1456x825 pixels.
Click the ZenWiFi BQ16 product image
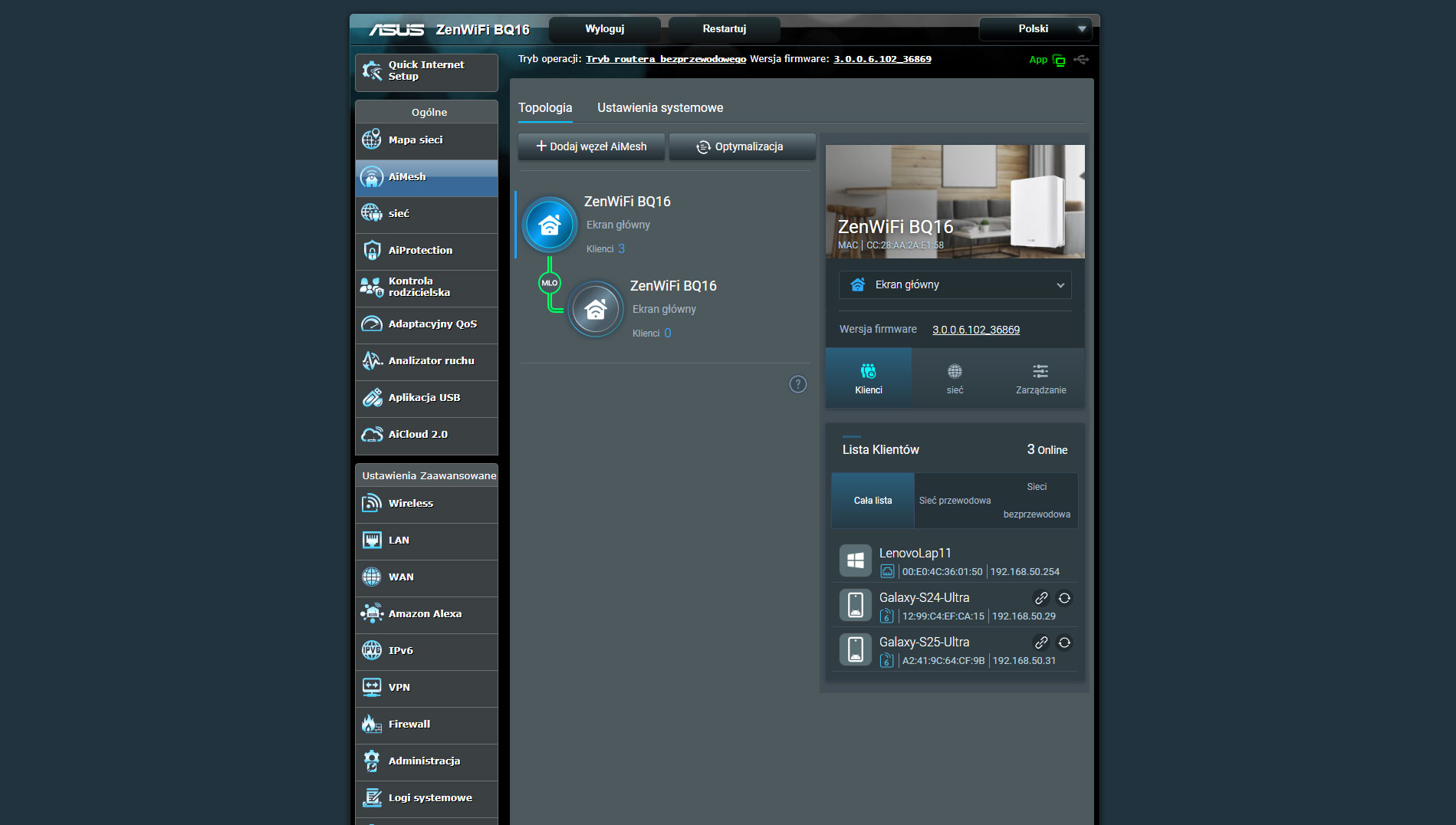click(955, 201)
